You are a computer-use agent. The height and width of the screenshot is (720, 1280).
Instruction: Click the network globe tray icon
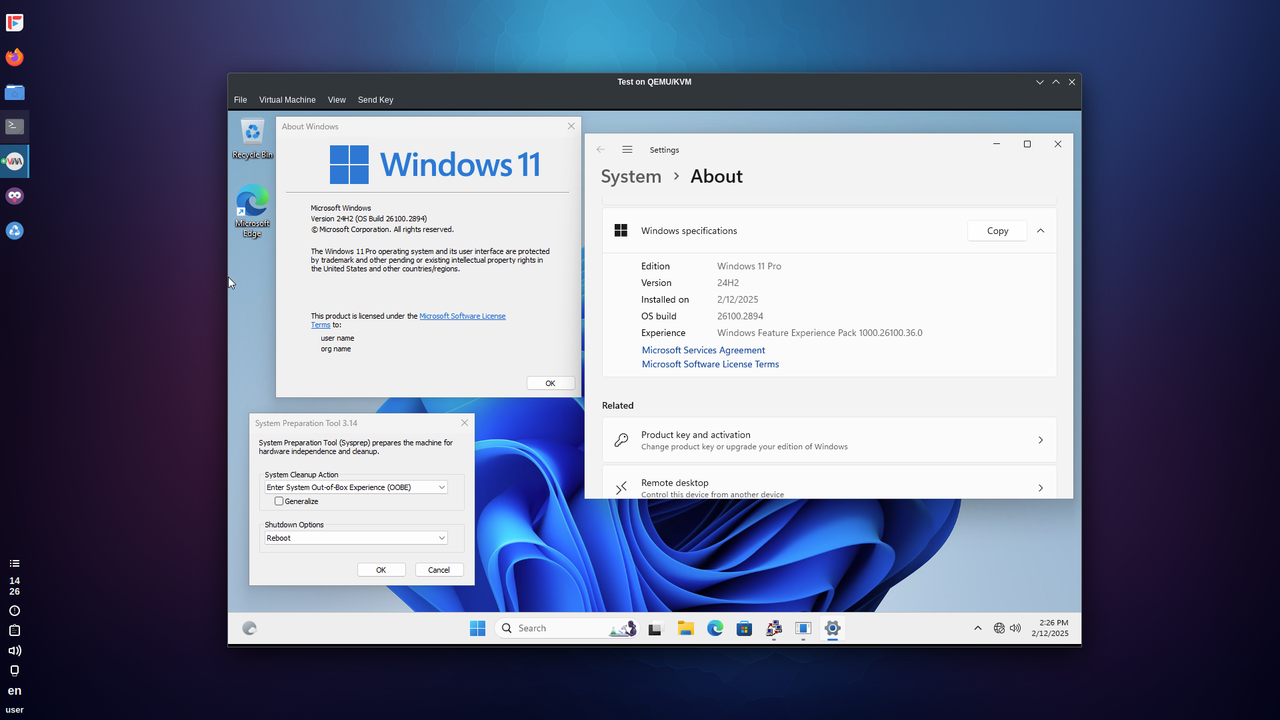999,628
